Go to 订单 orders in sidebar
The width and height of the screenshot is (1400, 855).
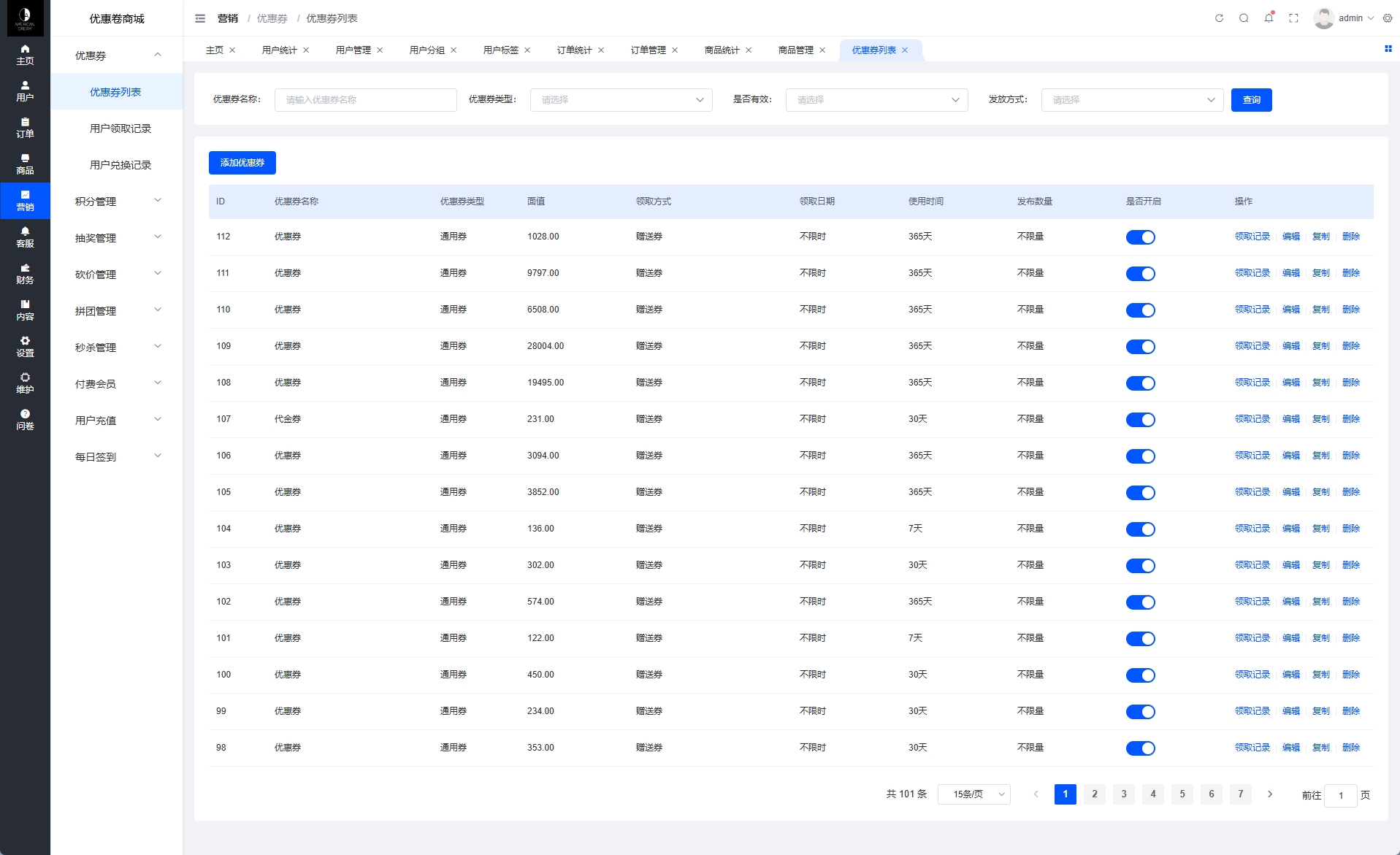coord(25,128)
